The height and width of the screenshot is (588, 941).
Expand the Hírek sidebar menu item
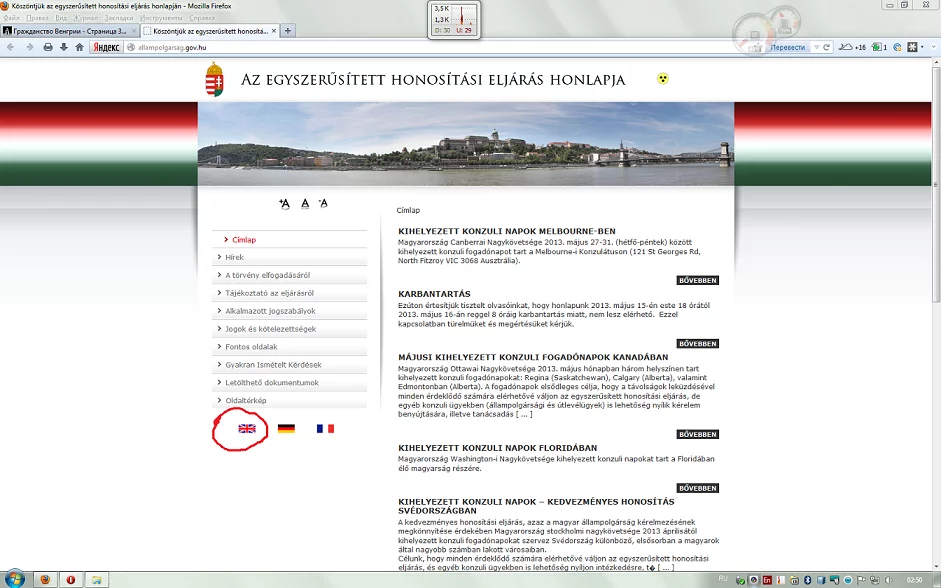click(234, 257)
